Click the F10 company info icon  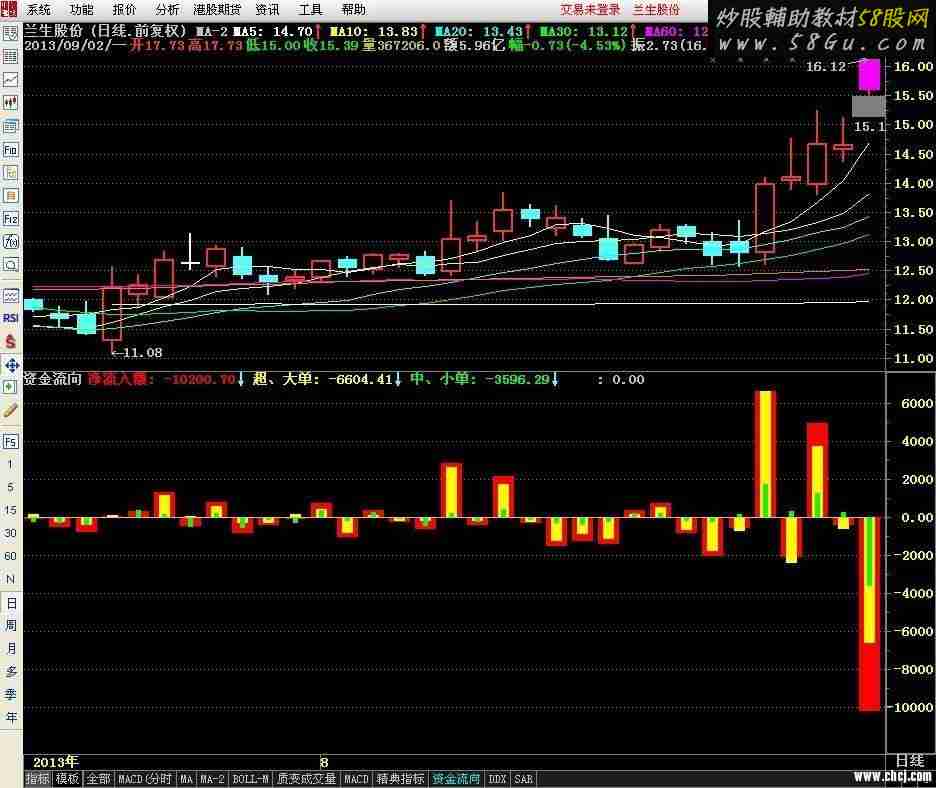(10, 149)
